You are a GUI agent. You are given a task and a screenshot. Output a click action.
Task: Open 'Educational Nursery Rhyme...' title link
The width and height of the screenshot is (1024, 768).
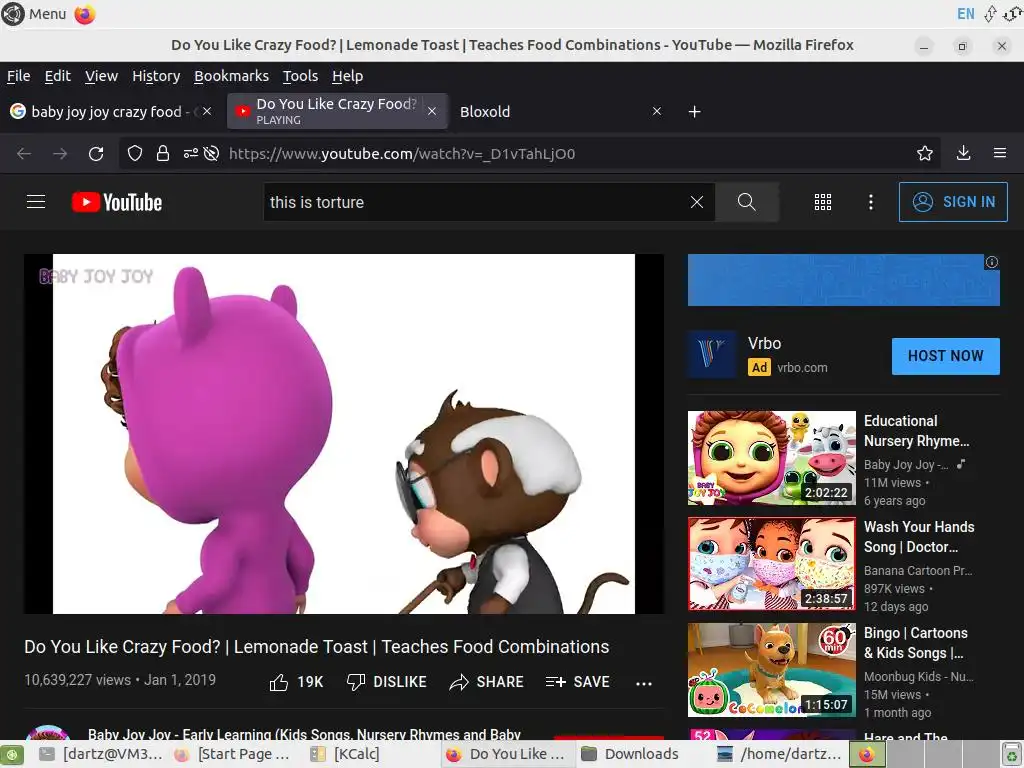click(916, 431)
